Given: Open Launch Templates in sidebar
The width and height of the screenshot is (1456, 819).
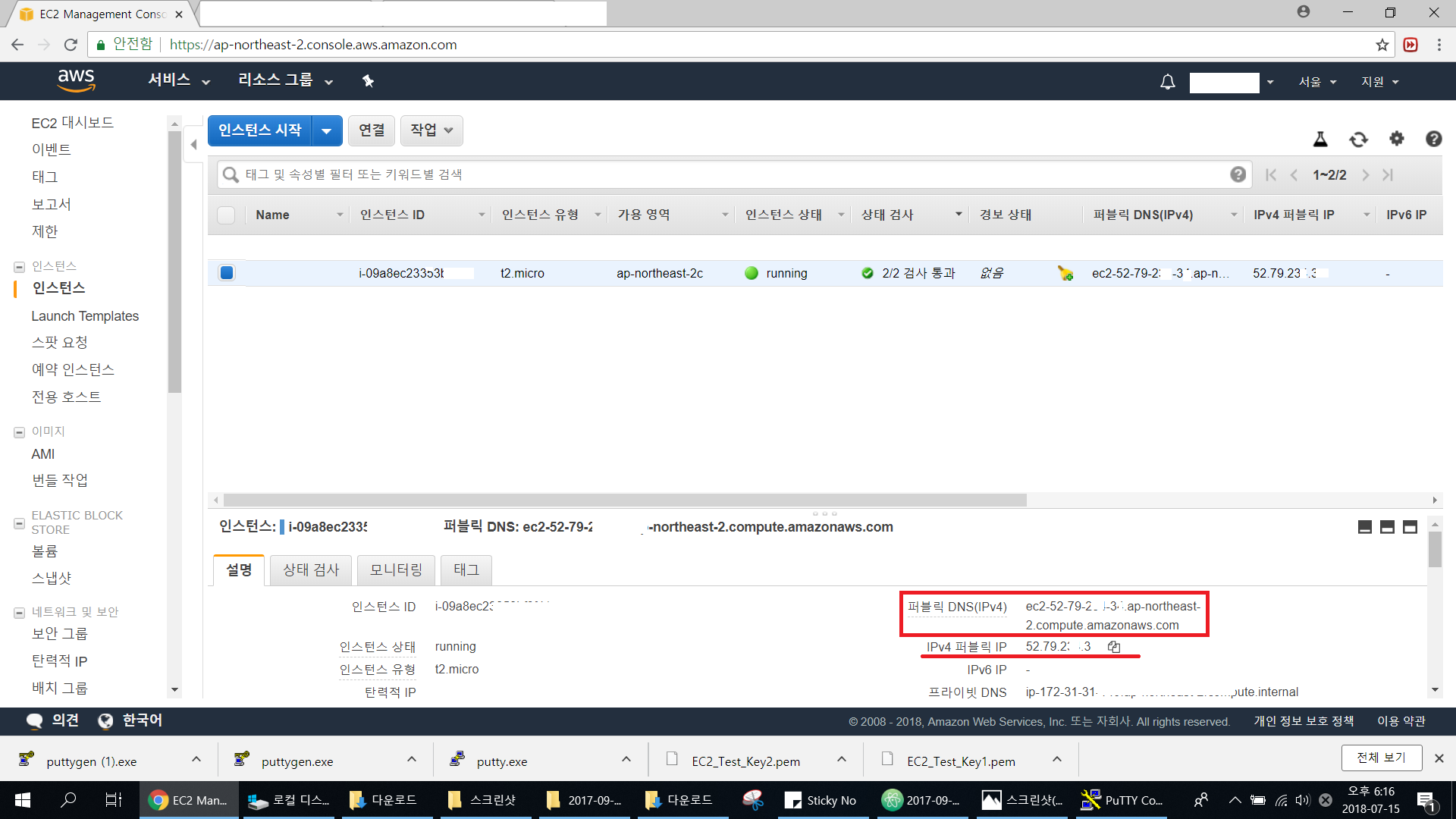Looking at the screenshot, I should pos(85,316).
